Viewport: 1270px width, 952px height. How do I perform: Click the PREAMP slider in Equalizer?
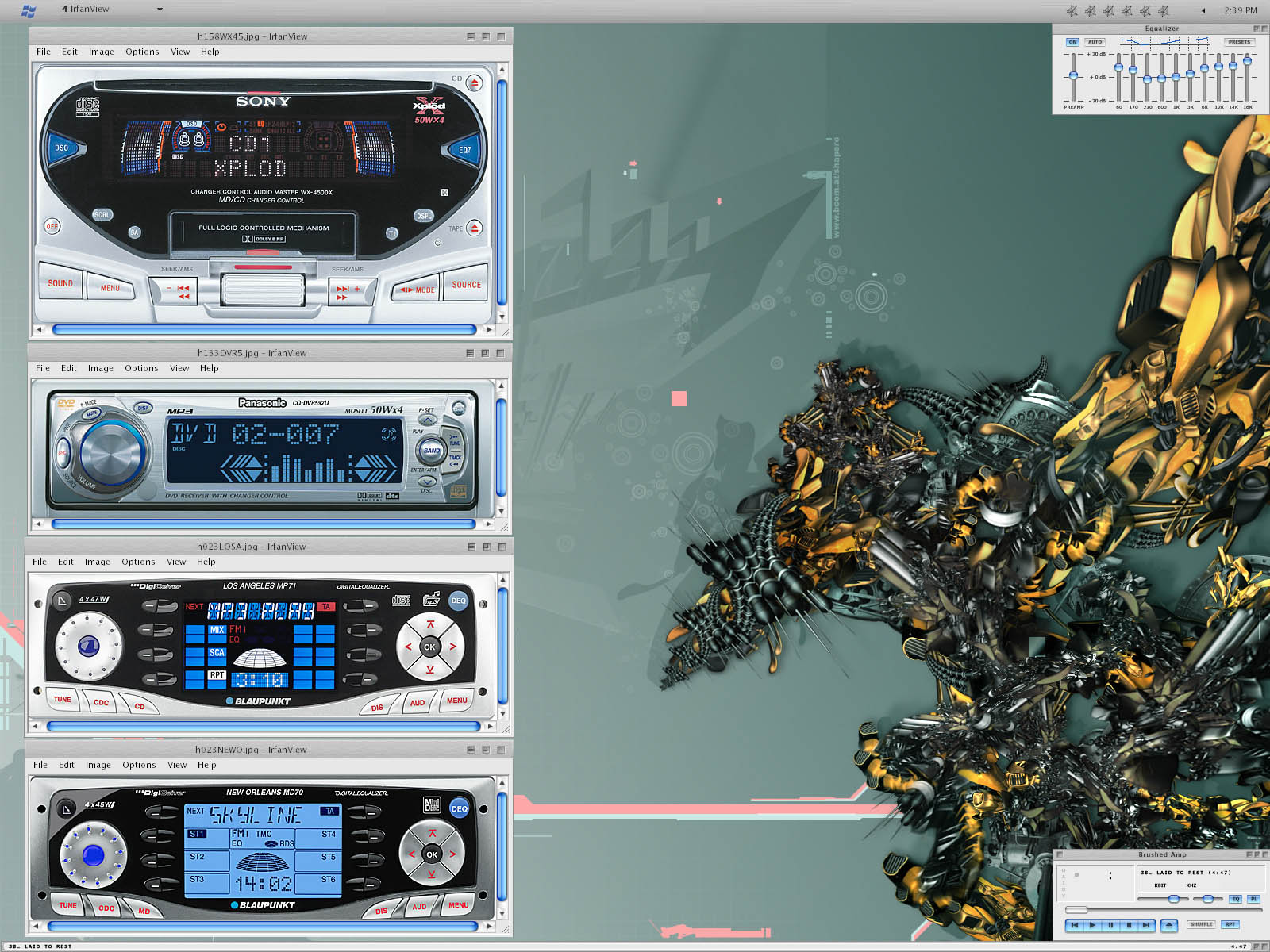pyautogui.click(x=1073, y=77)
